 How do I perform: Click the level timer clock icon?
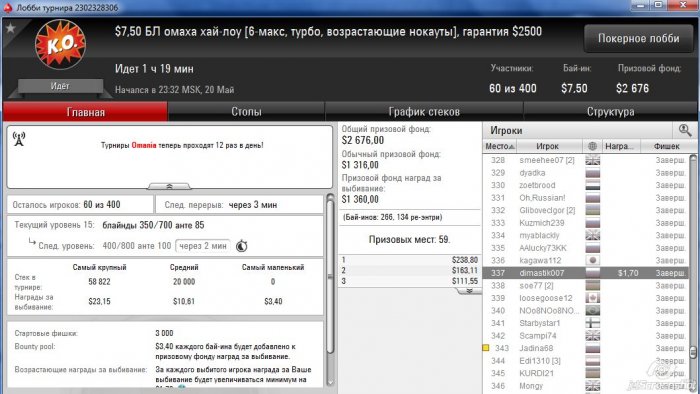click(x=242, y=246)
